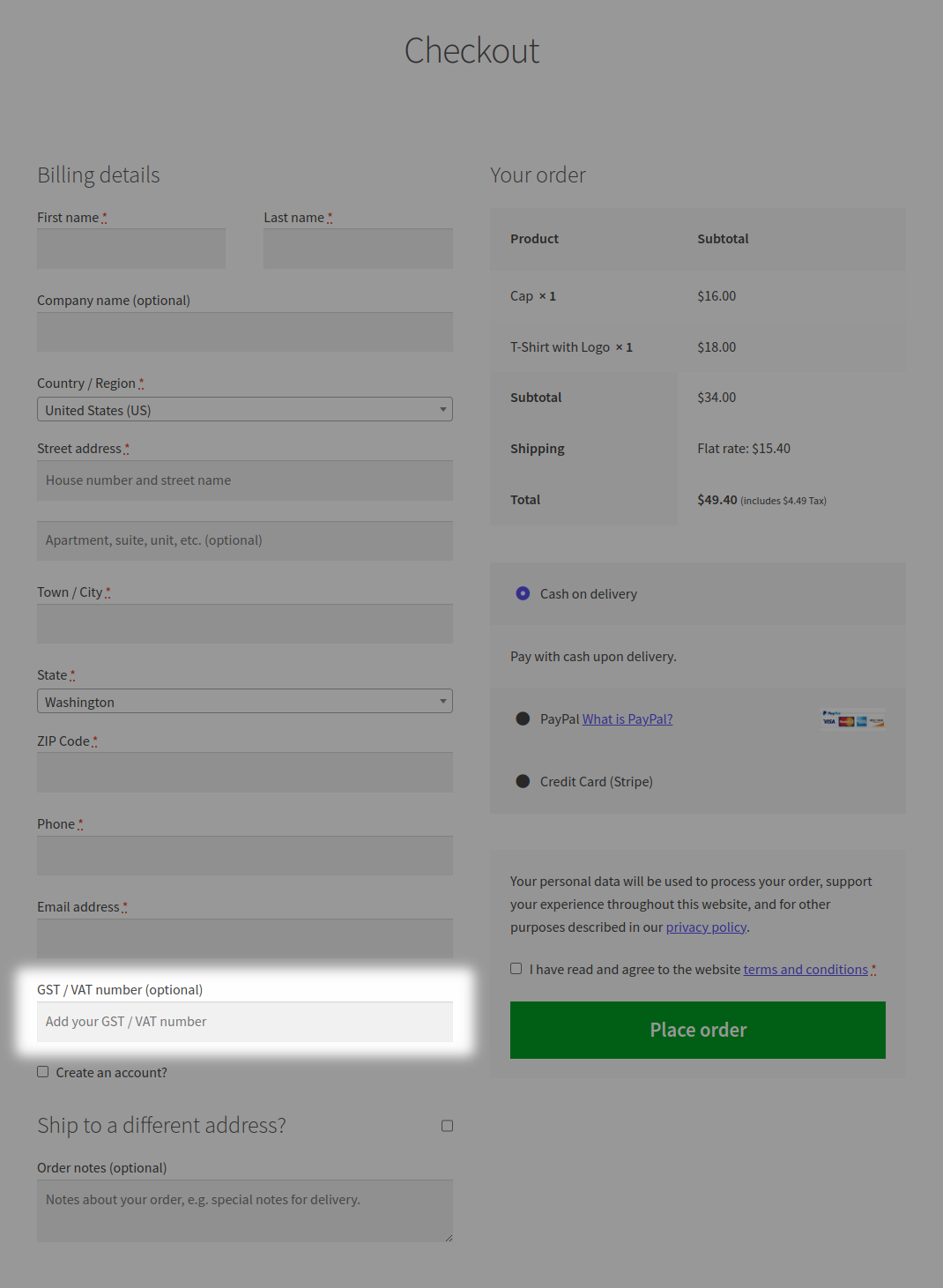Image resolution: width=943 pixels, height=1288 pixels.
Task: Click the Order notes text area
Action: pyautogui.click(x=244, y=1211)
